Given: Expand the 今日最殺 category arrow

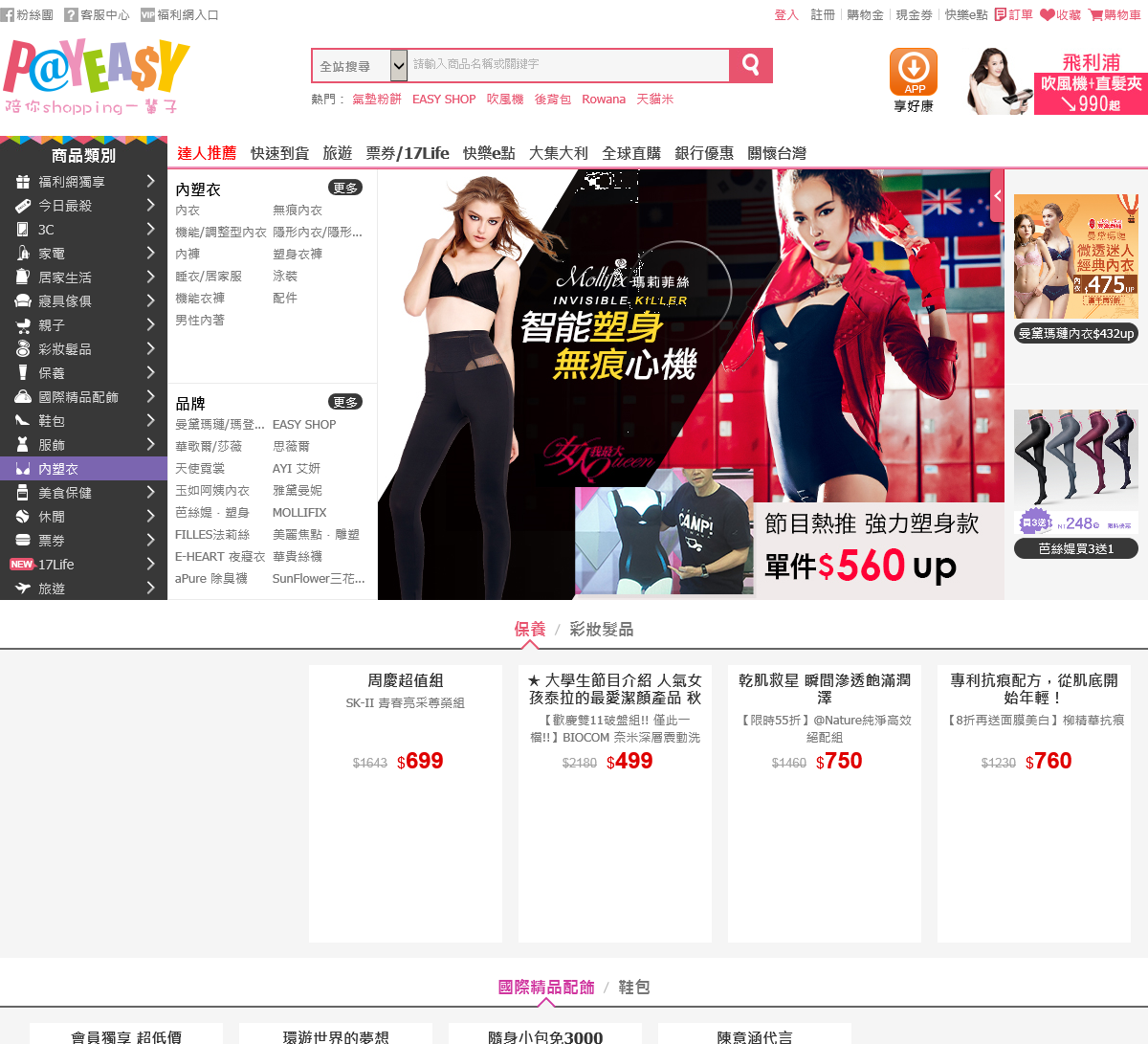Looking at the screenshot, I should tap(151, 205).
